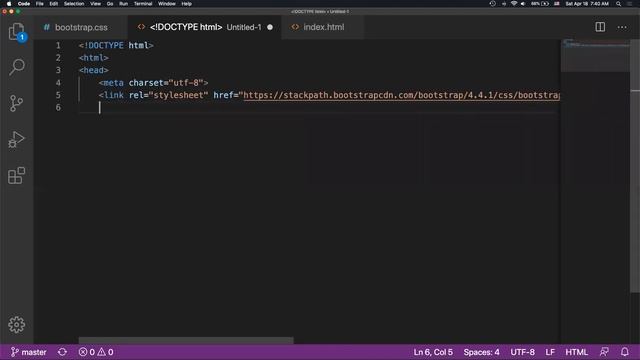Viewport: 640px width, 360px height.
Task: Open the File menu
Action: pos(40,4)
